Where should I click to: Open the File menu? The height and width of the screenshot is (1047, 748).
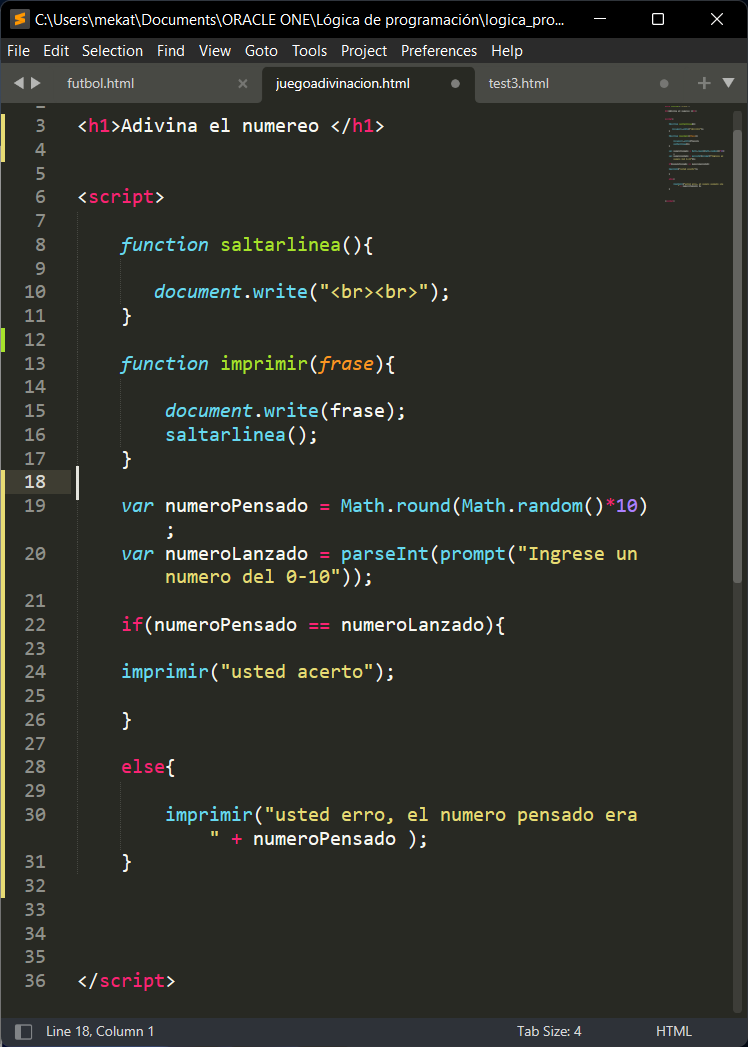pos(18,51)
